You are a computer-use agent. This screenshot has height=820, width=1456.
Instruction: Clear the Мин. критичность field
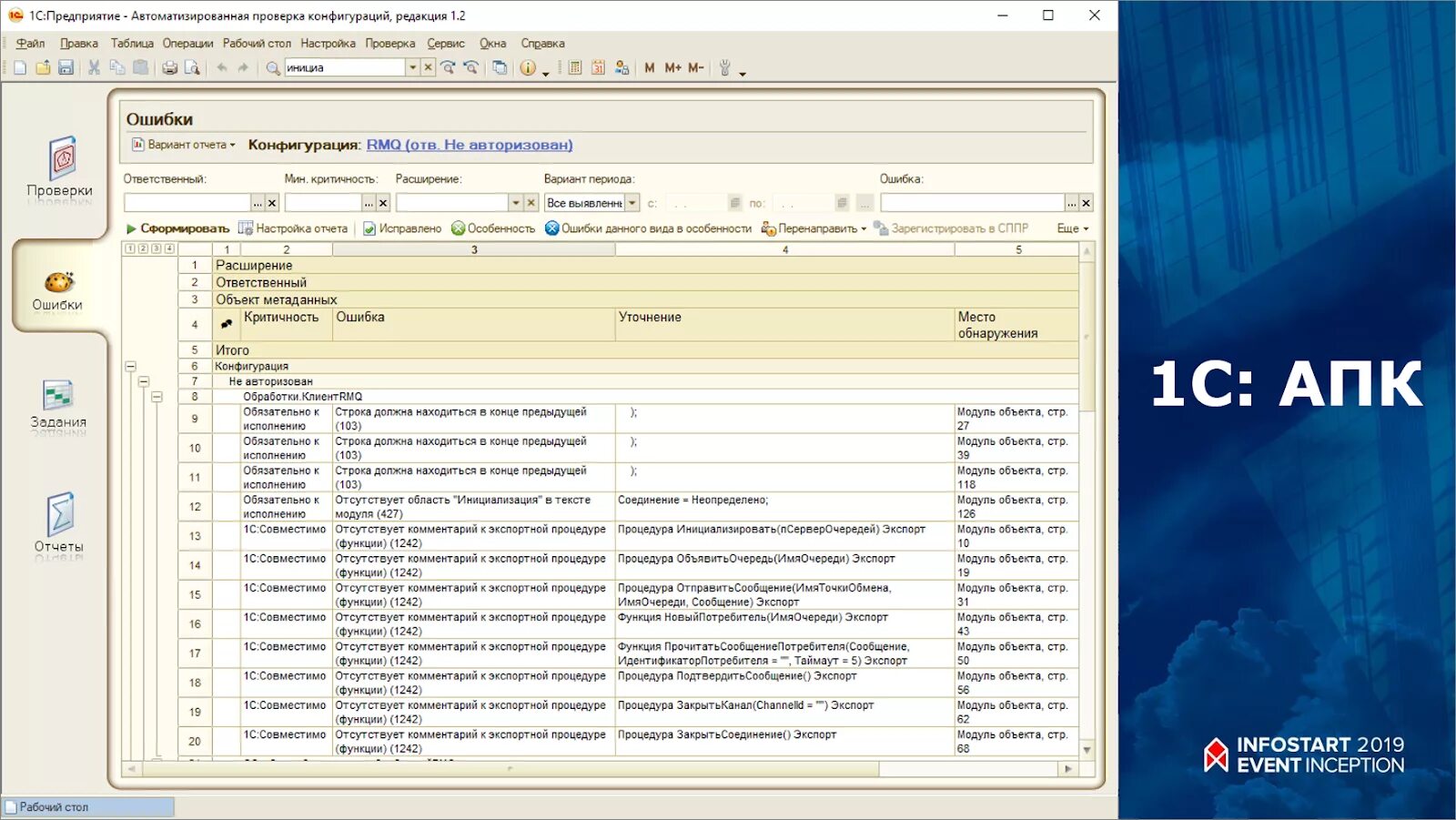click(383, 203)
